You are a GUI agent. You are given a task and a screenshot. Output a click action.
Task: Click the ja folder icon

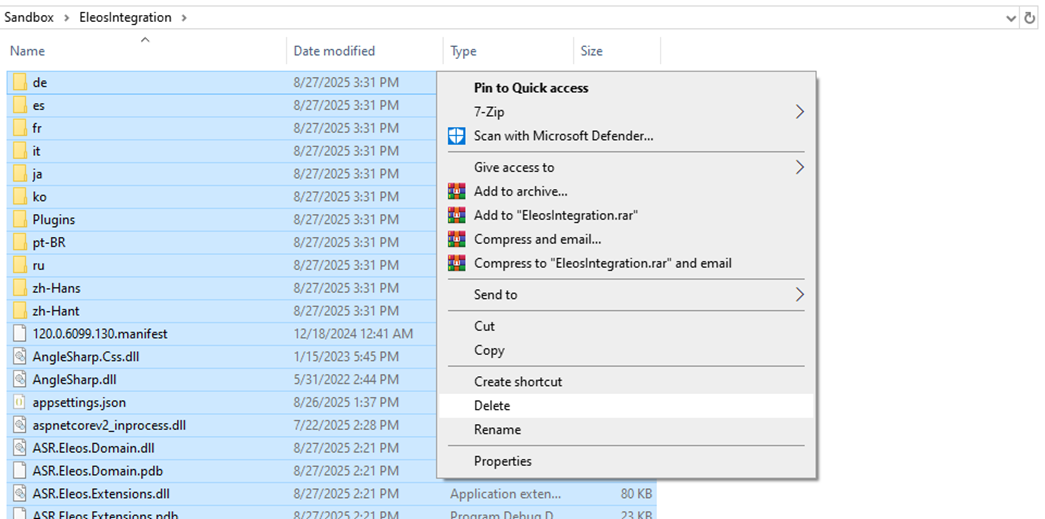tap(20, 174)
